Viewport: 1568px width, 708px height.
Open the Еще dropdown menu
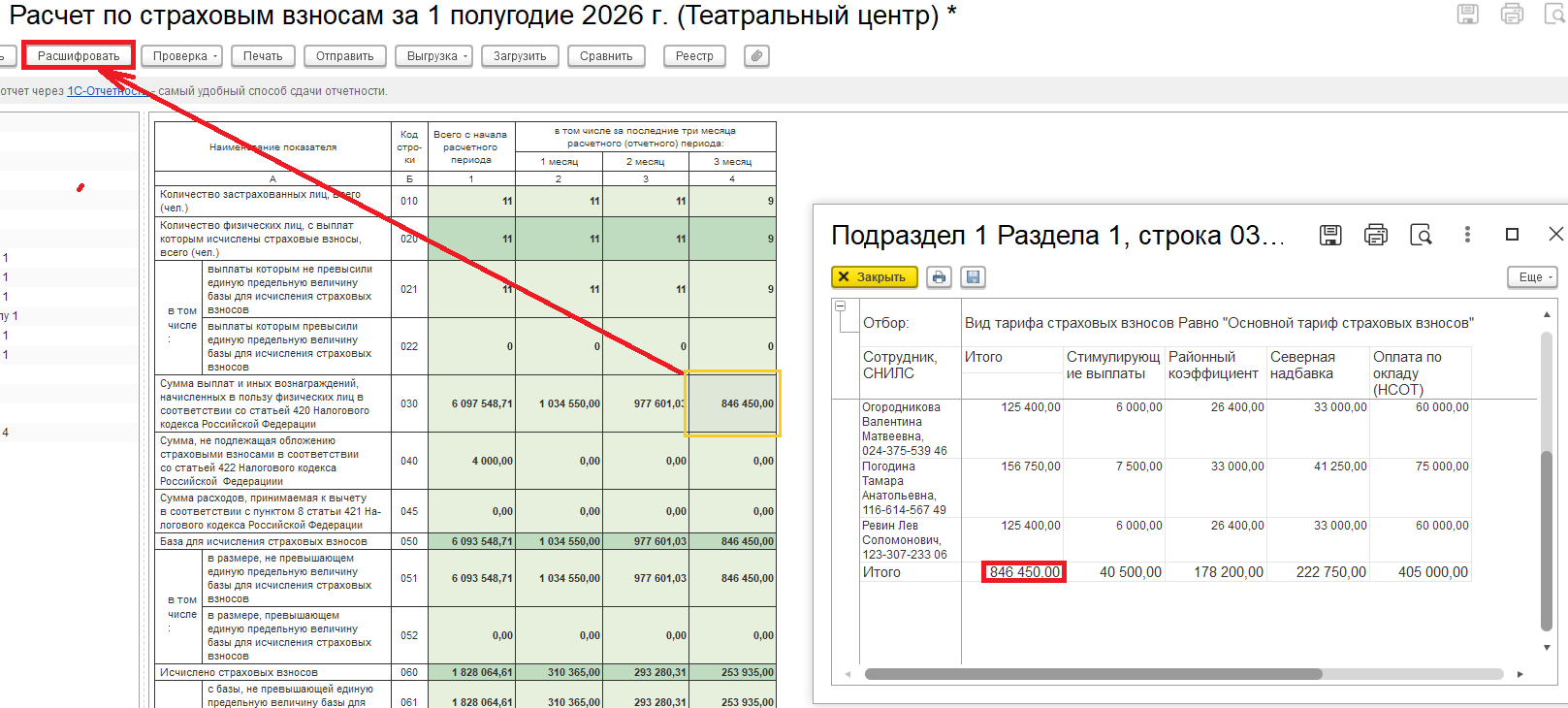tap(1532, 277)
